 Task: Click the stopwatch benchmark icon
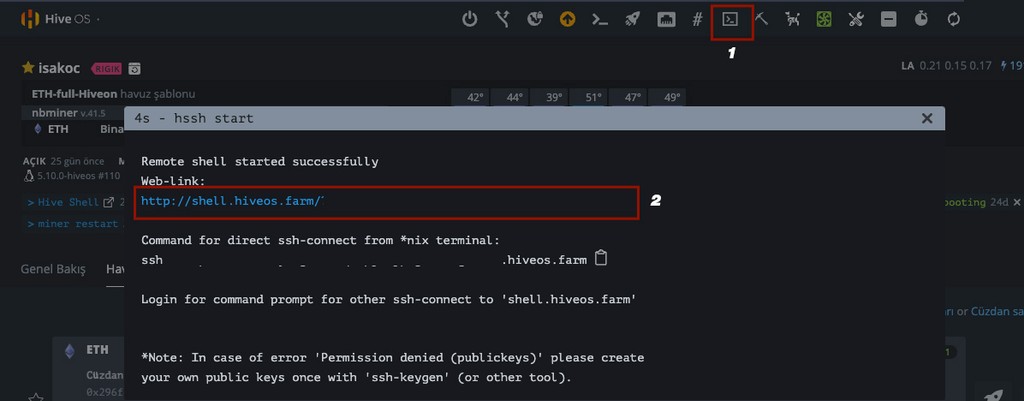point(921,19)
